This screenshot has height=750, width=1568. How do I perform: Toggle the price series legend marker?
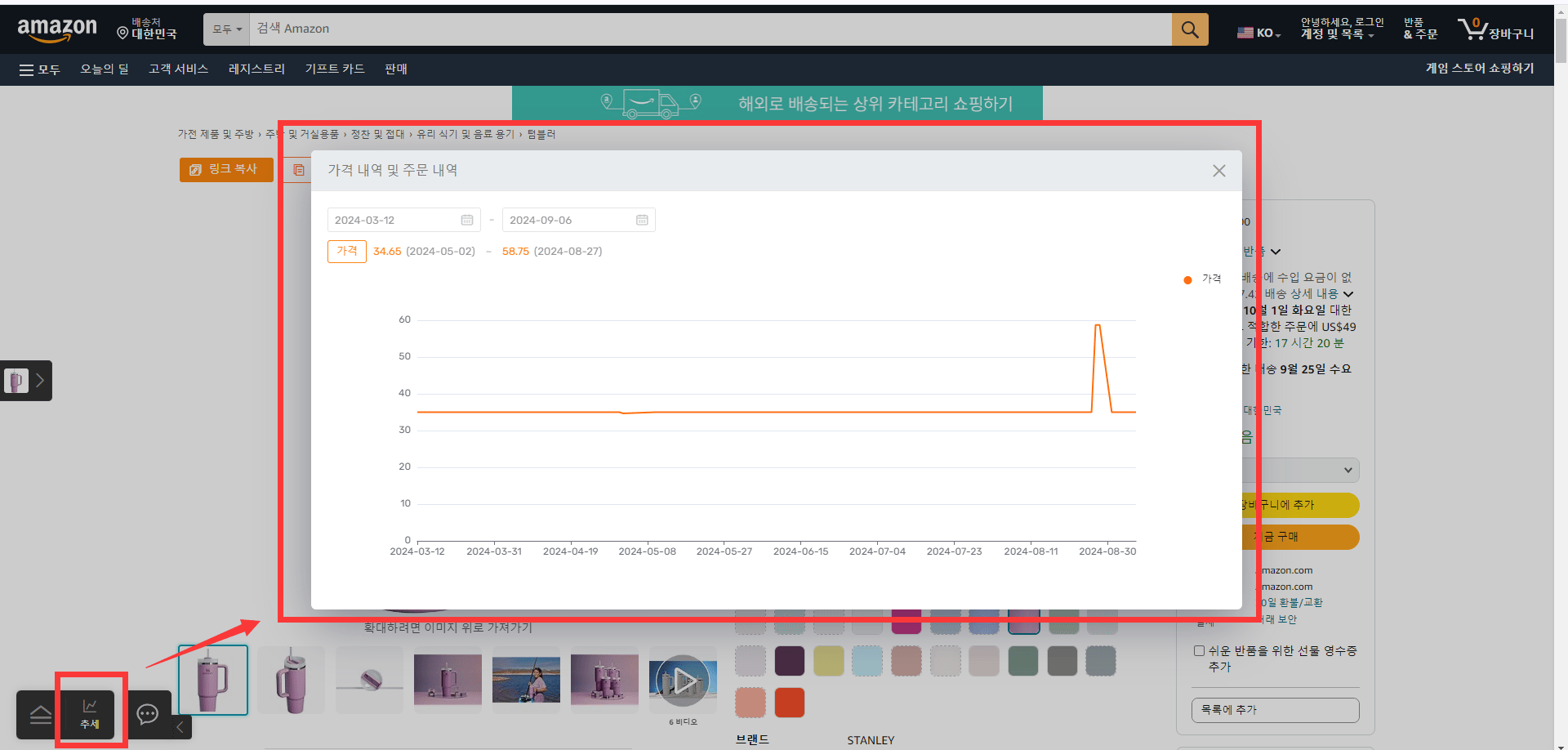tap(1187, 279)
